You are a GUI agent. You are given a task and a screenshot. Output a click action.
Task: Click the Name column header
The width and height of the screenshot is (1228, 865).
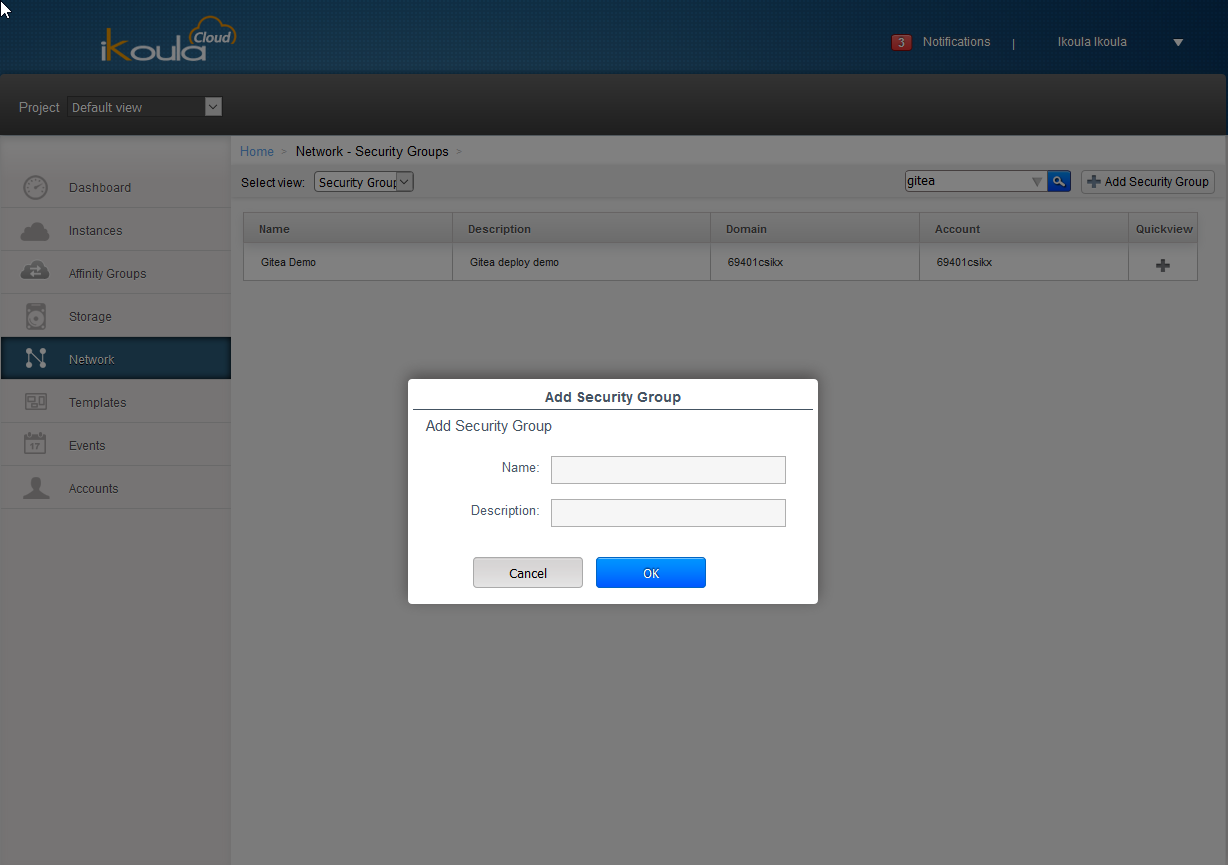click(x=348, y=229)
